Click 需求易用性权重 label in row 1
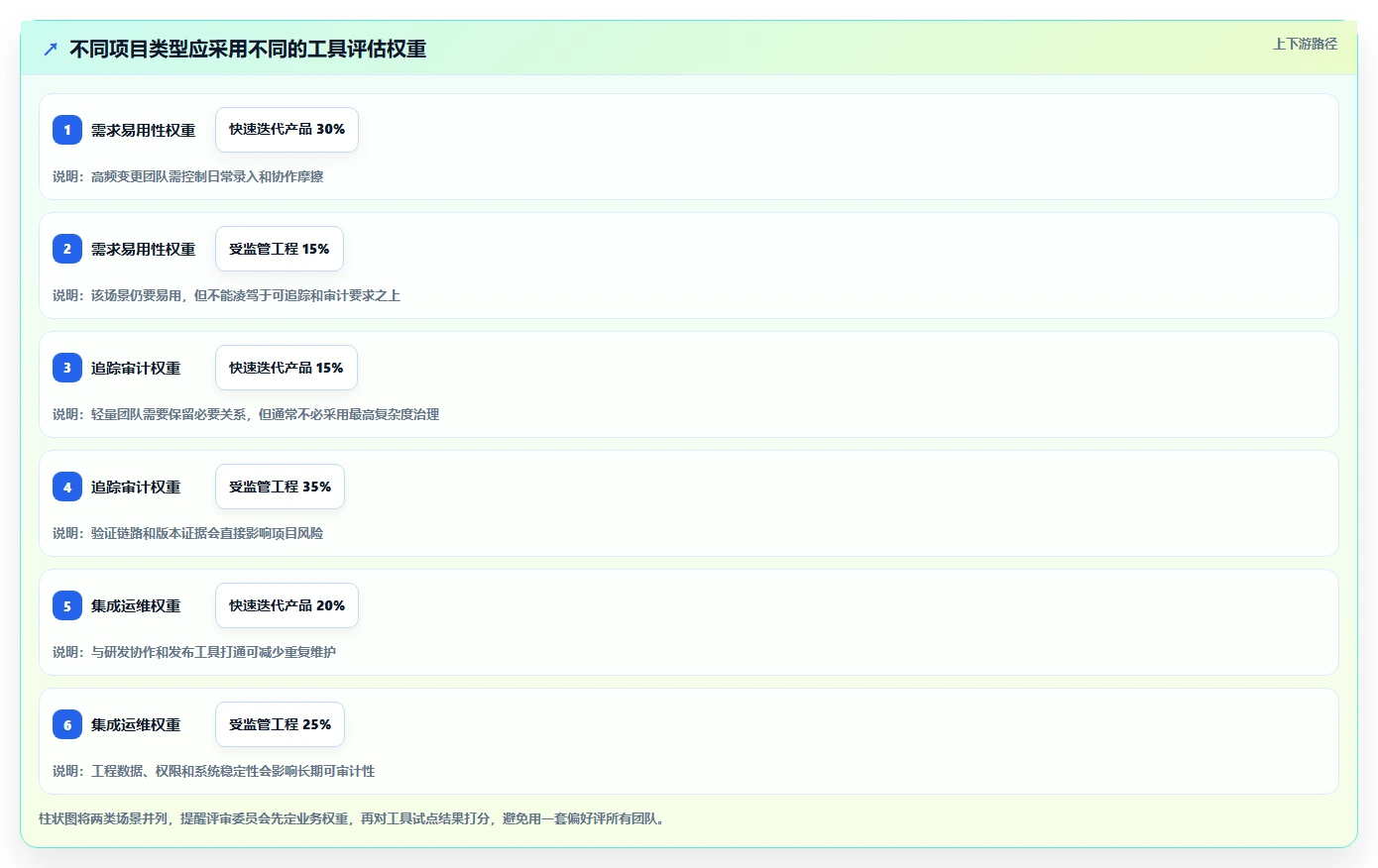 click(x=144, y=130)
